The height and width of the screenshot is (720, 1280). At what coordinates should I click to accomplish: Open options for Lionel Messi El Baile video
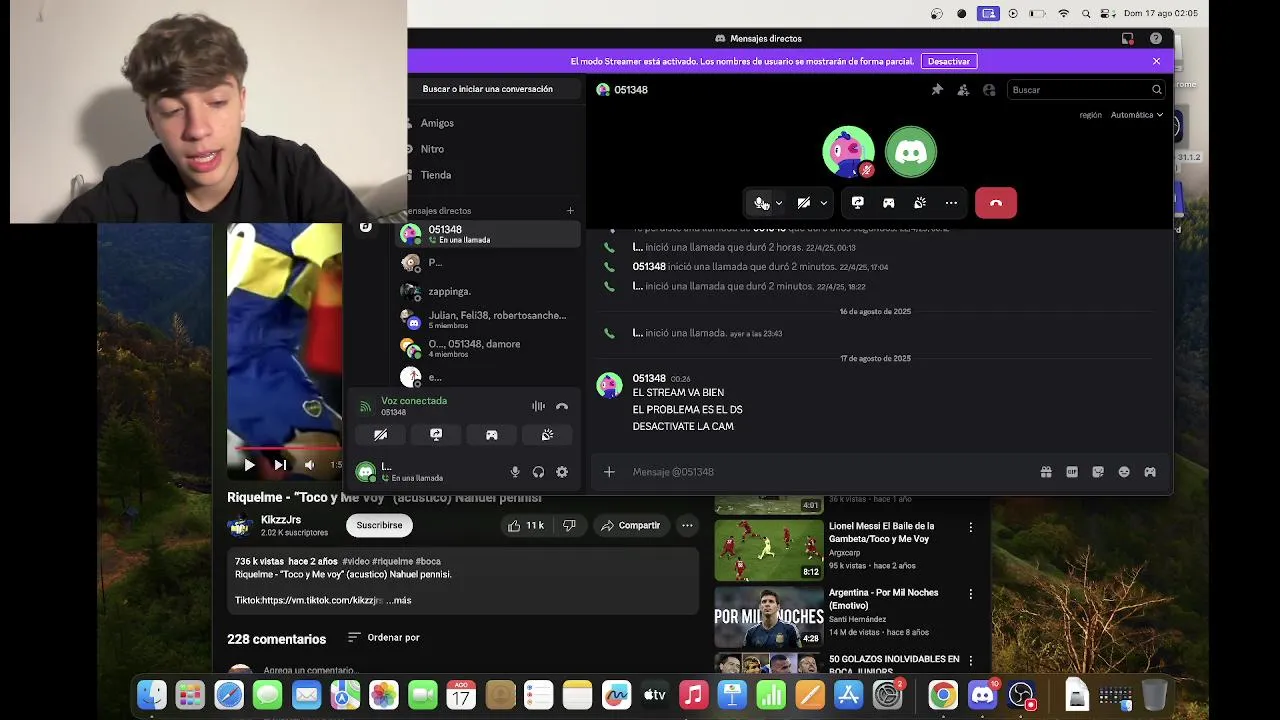(970, 527)
